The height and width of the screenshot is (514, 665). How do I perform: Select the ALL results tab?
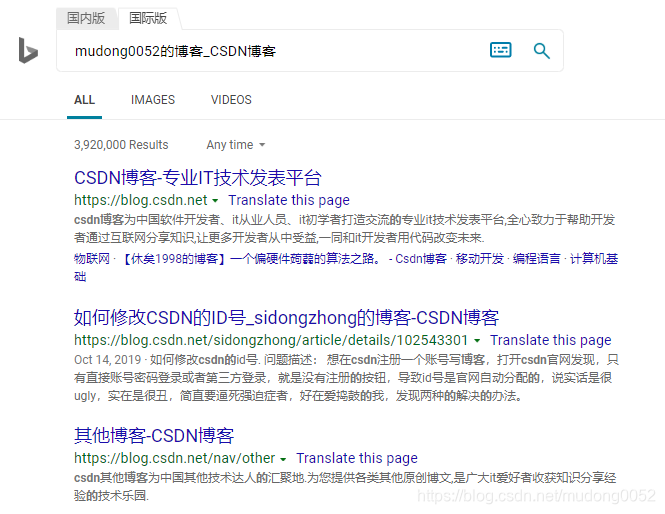84,100
